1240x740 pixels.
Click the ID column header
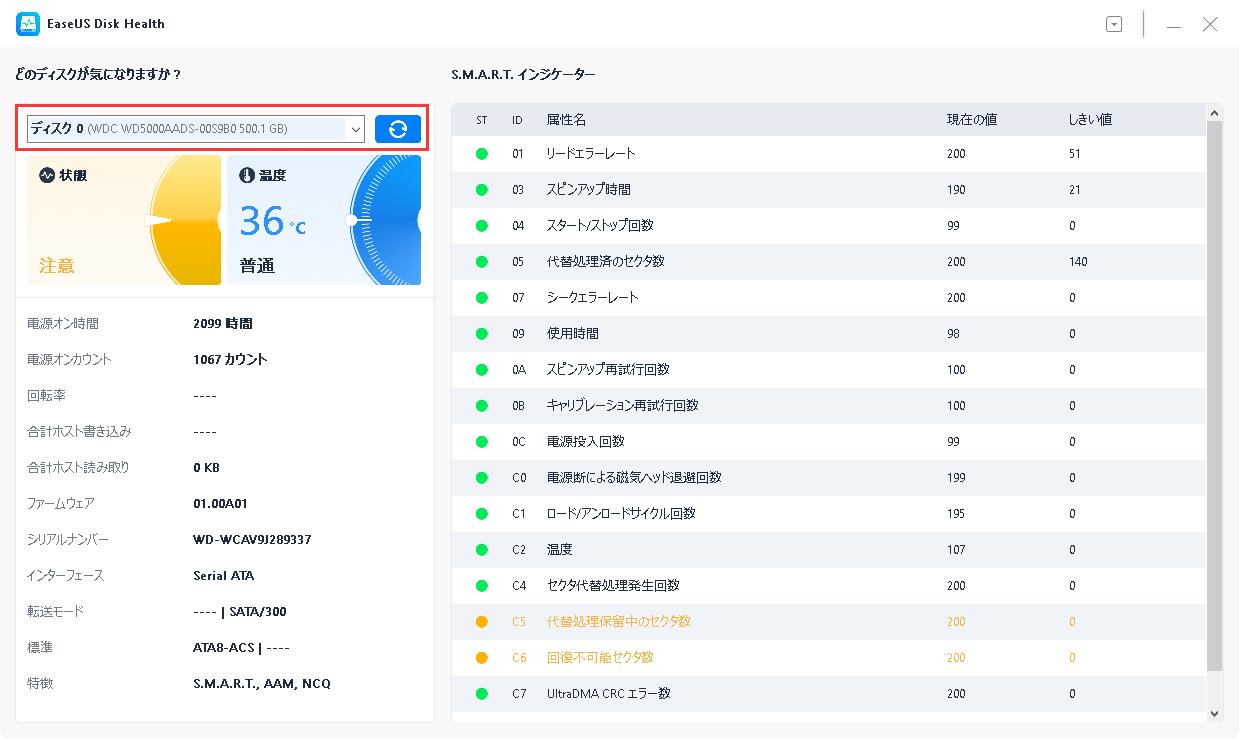518,120
